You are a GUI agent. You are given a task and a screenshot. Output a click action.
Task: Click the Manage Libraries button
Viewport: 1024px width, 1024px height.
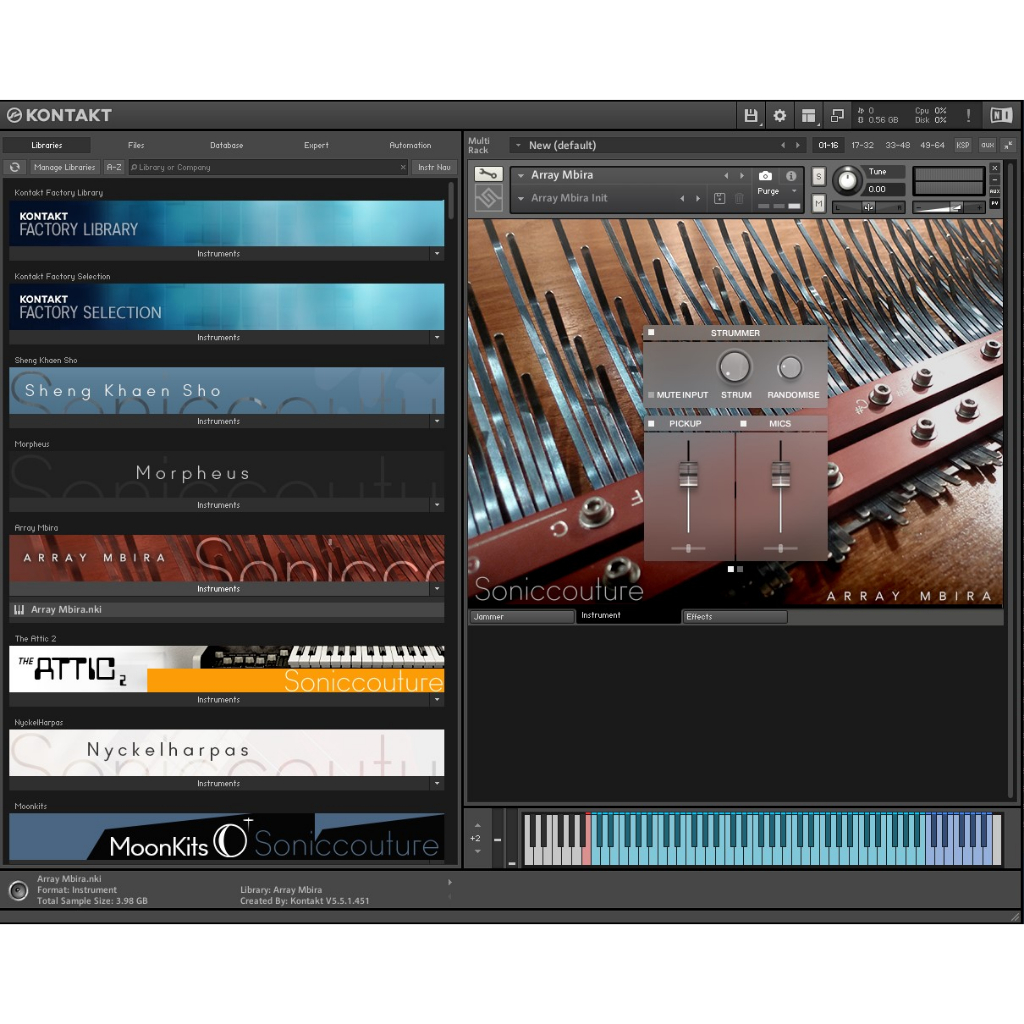(x=64, y=167)
